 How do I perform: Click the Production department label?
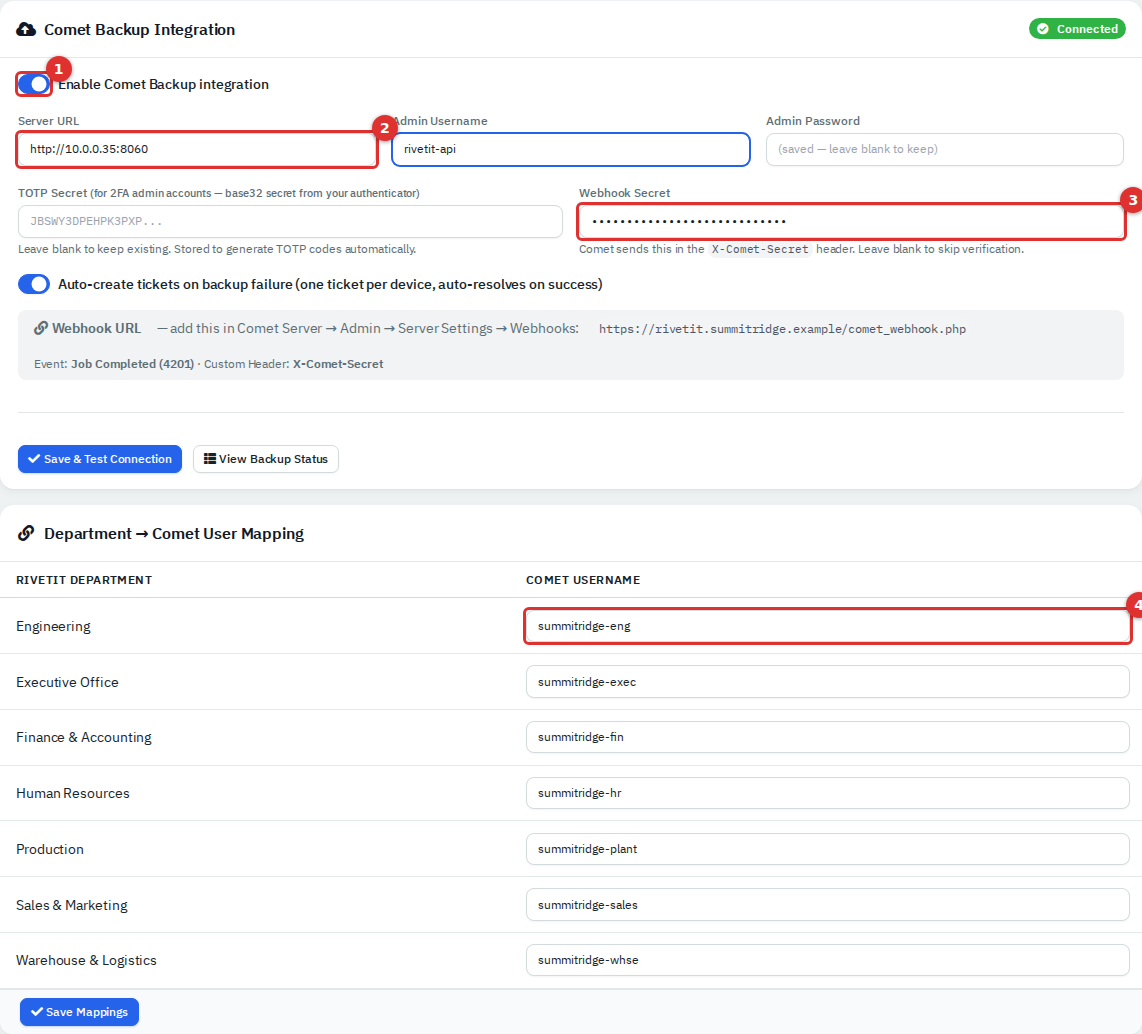pyautogui.click(x=50, y=849)
